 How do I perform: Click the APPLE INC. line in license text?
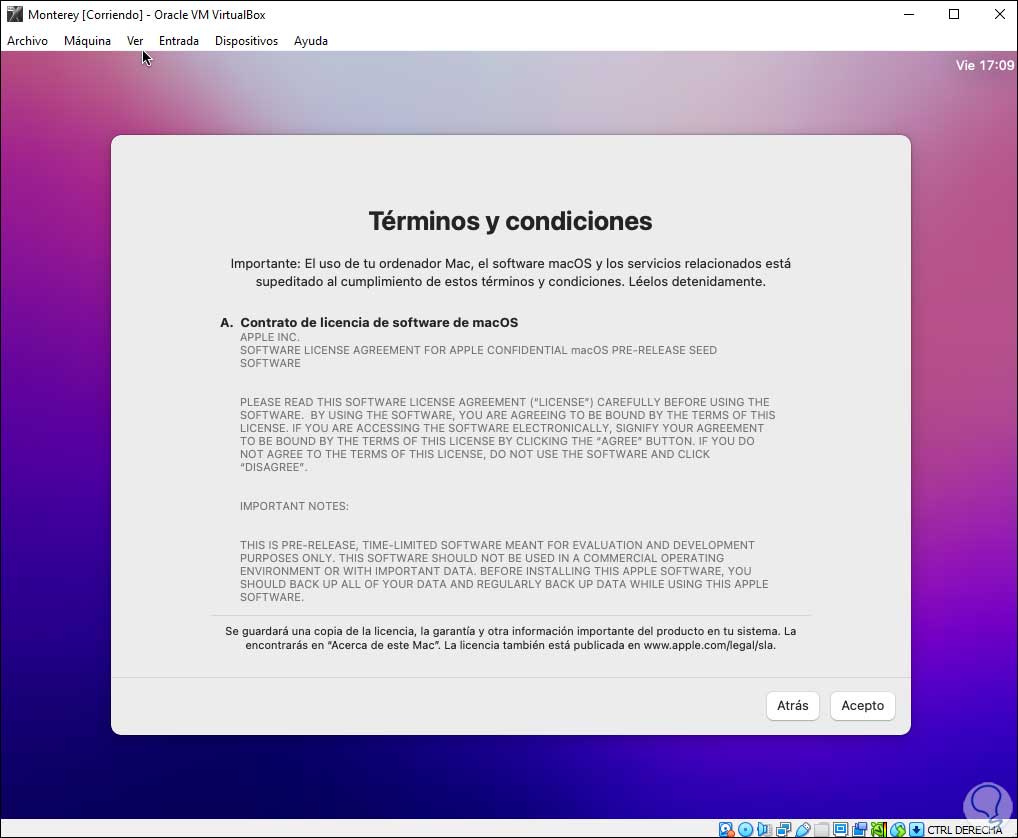(269, 338)
